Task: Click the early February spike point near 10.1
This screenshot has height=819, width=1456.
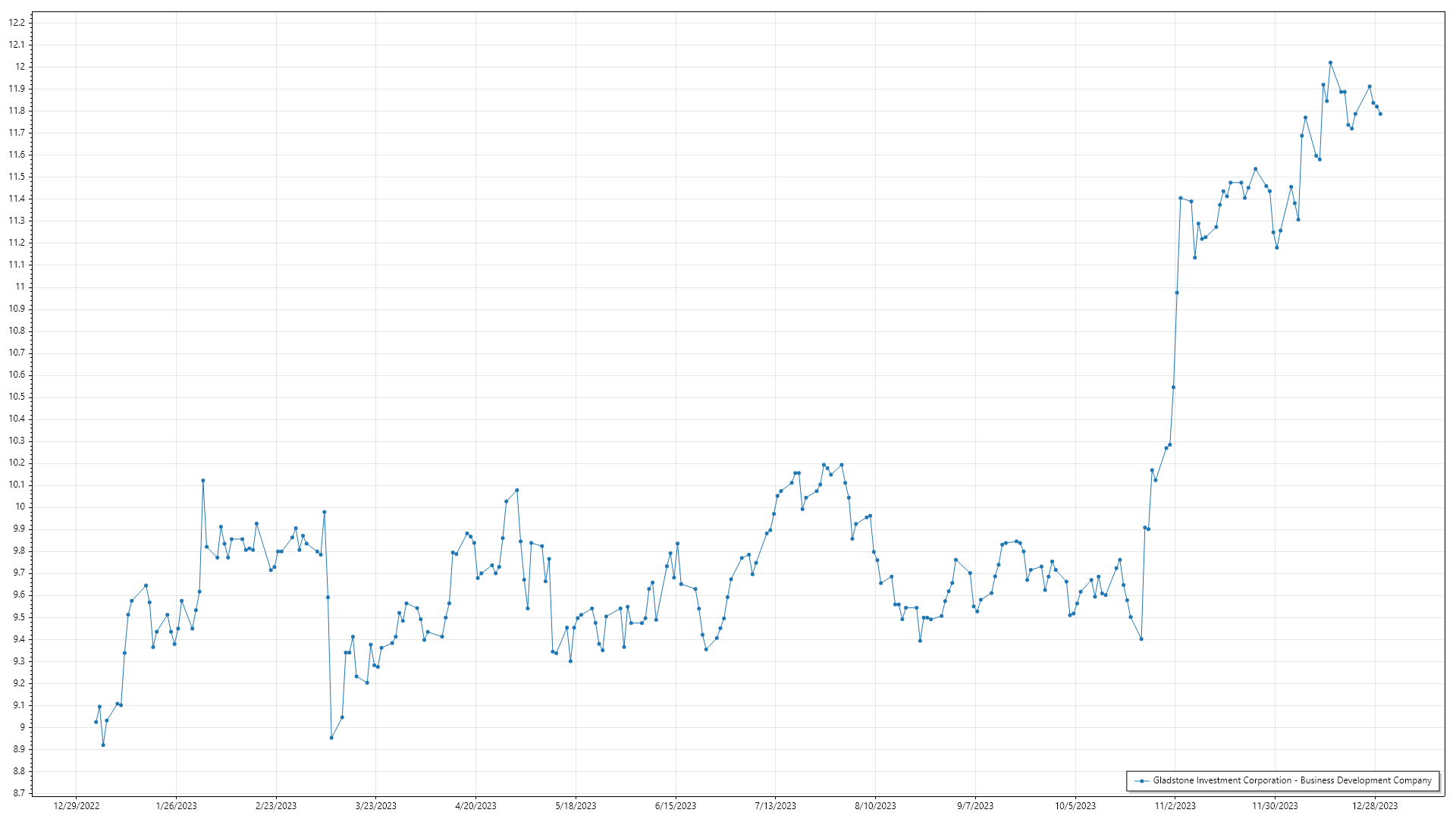Action: coord(202,481)
